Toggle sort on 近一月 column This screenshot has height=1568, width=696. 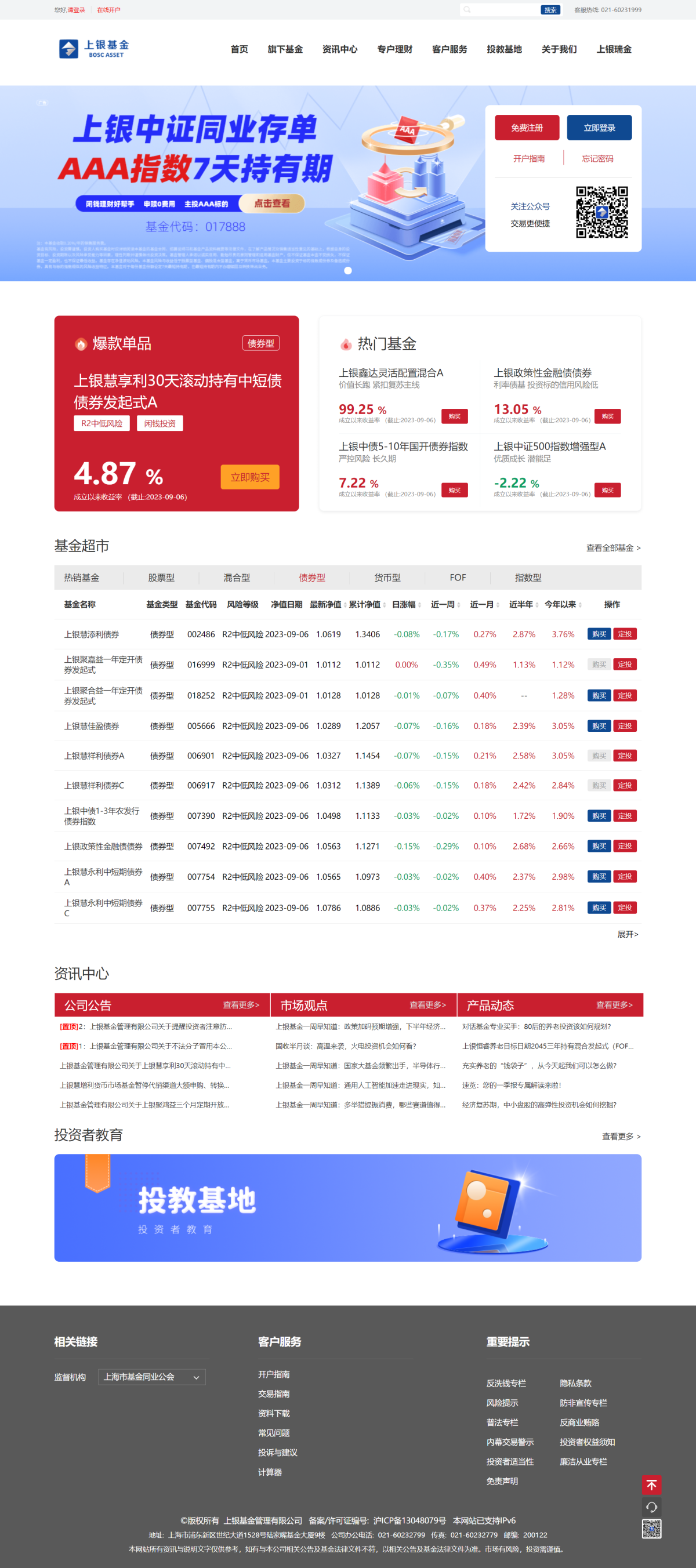pos(498,604)
